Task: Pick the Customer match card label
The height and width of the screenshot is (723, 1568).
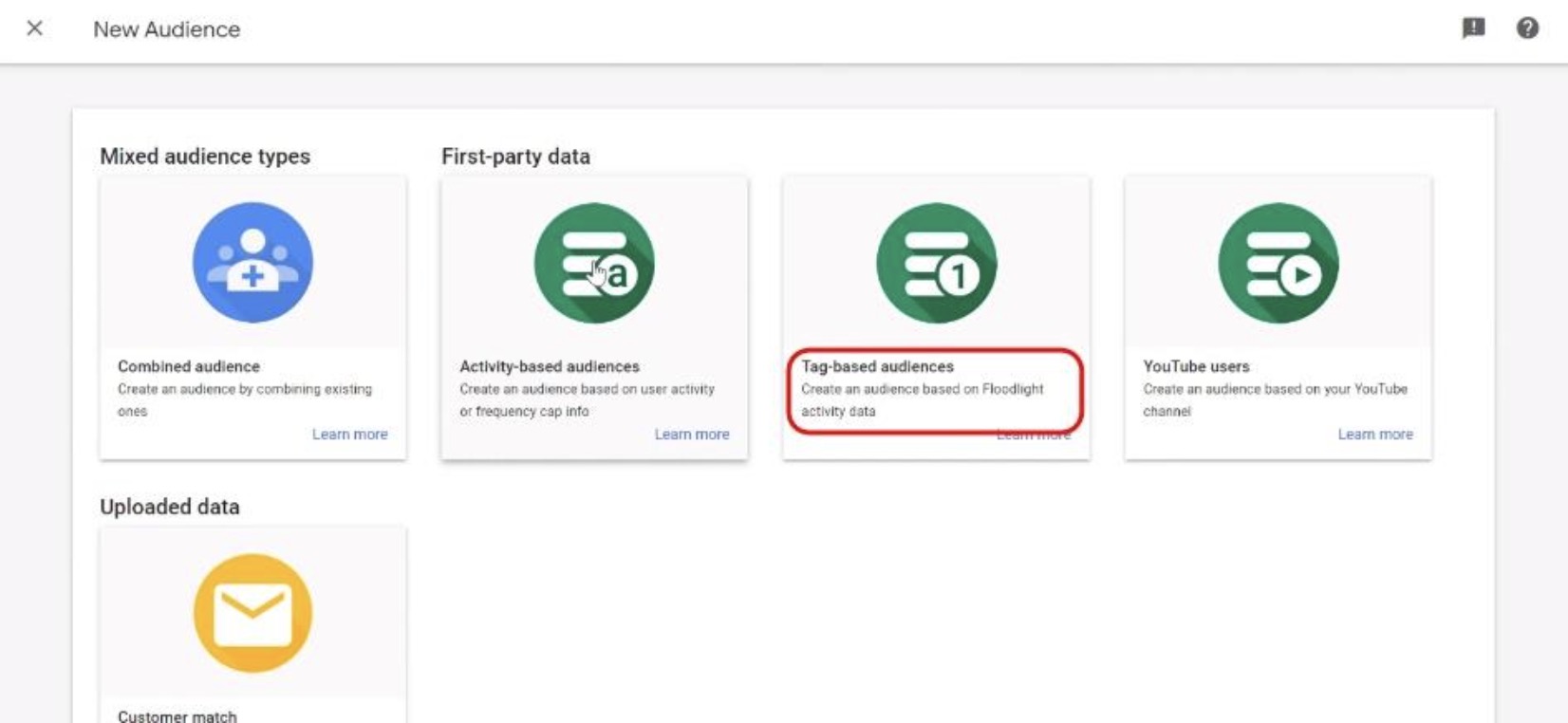Action: [177, 716]
